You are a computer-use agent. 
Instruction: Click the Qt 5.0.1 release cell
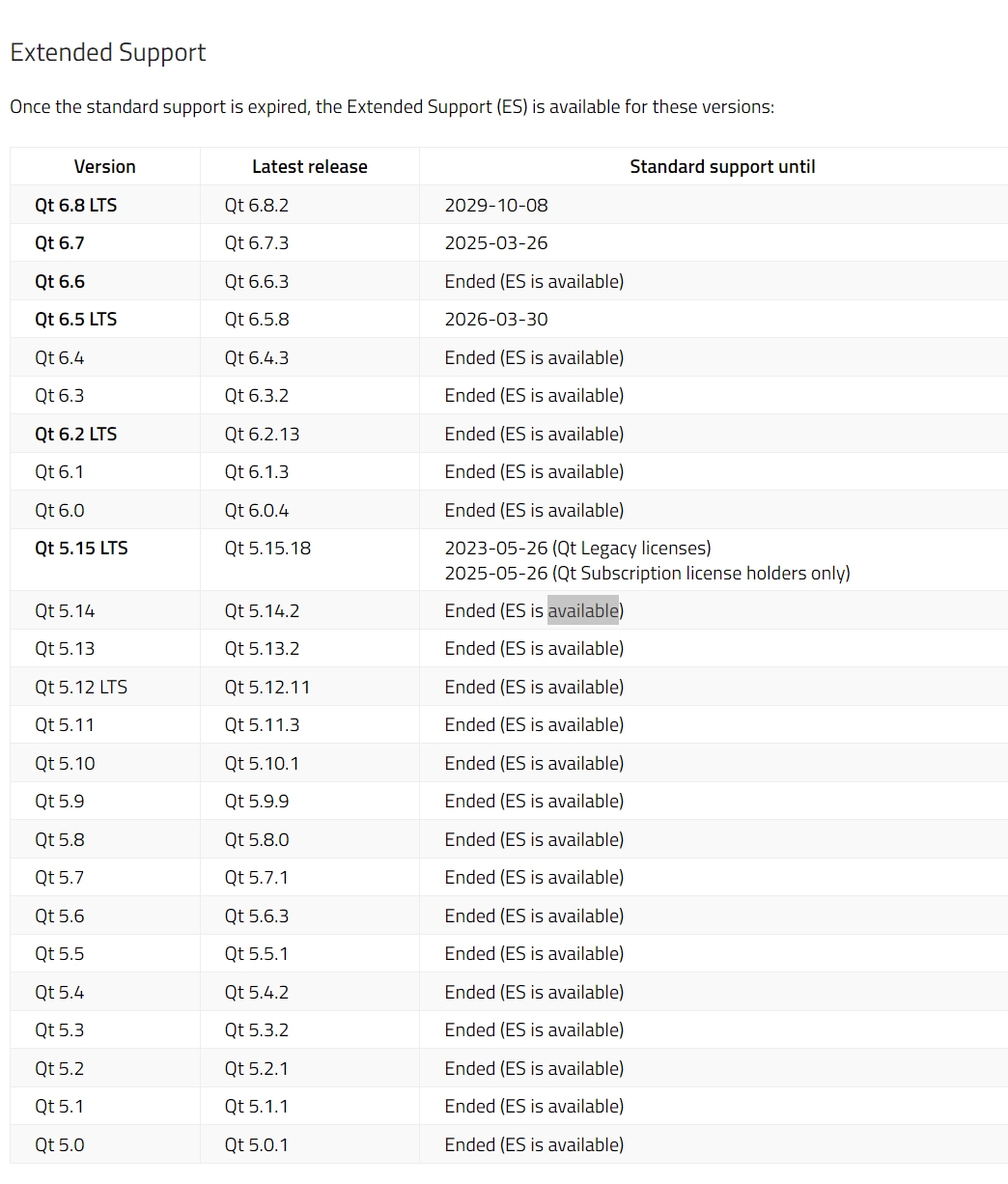(x=257, y=1145)
